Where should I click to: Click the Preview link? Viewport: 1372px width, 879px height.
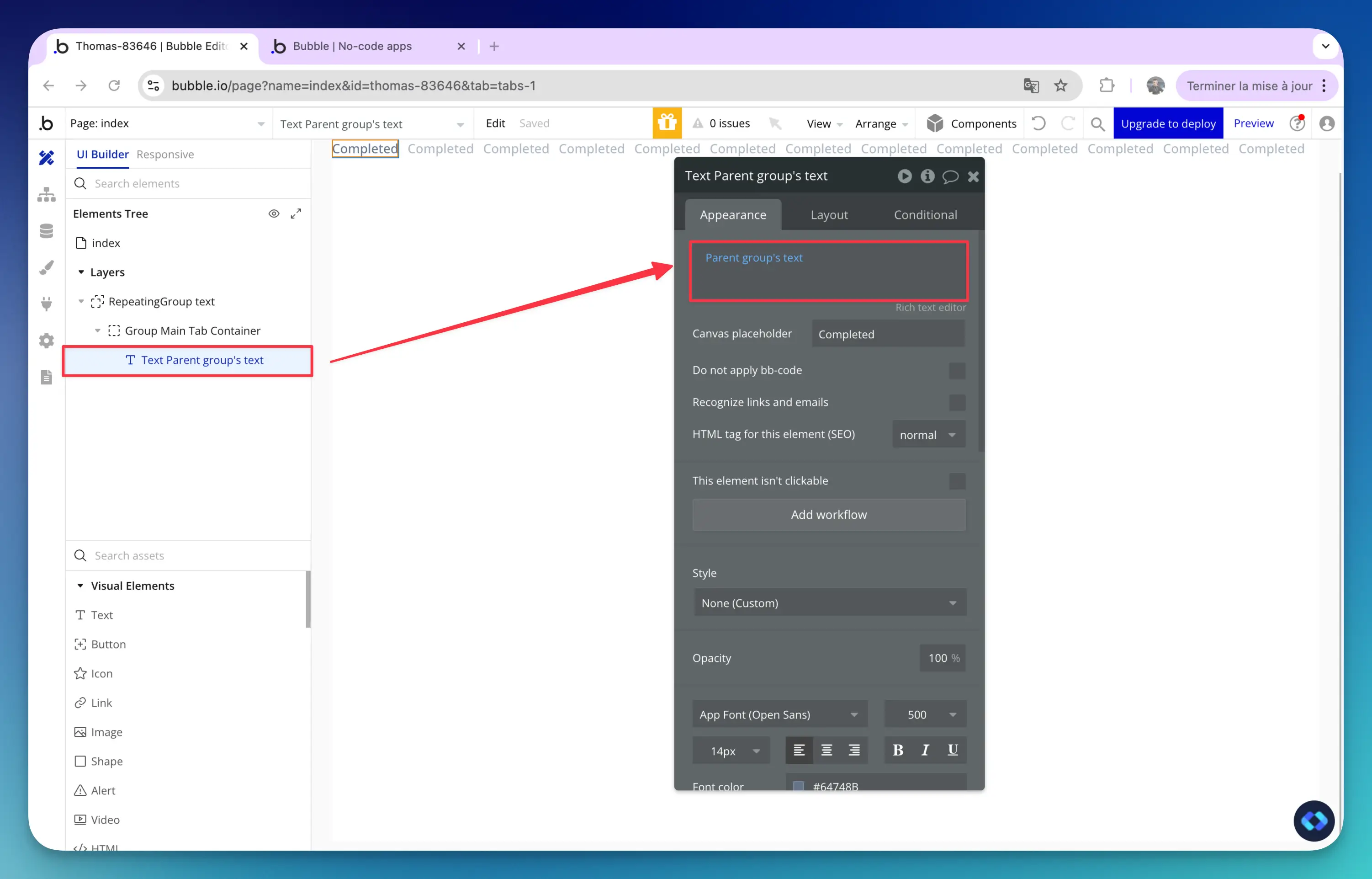click(x=1253, y=123)
